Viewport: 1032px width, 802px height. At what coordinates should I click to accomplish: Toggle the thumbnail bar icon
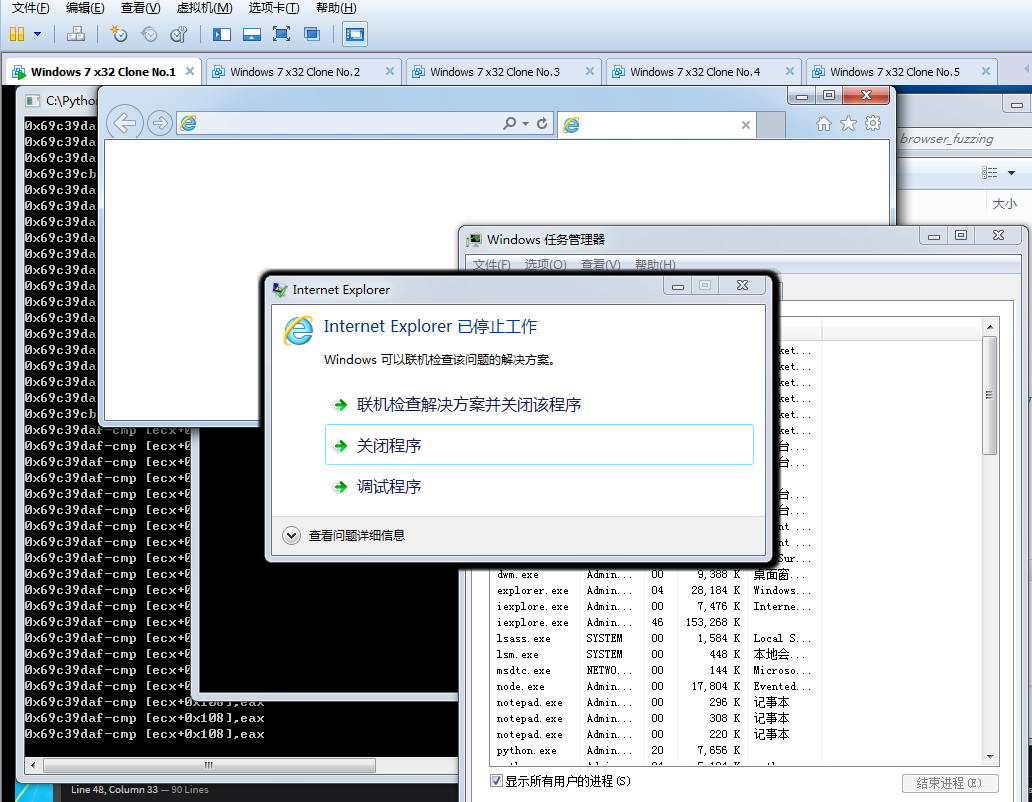[x=252, y=34]
